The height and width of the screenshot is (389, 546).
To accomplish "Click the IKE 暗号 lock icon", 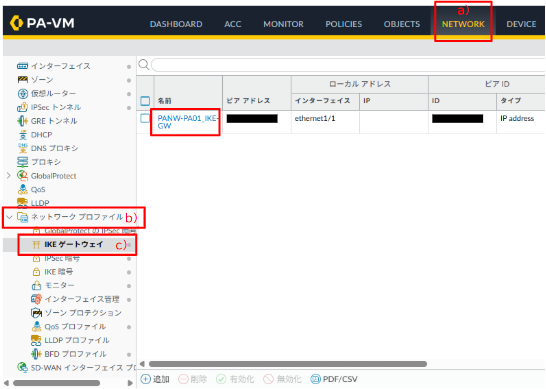I will (x=36, y=272).
